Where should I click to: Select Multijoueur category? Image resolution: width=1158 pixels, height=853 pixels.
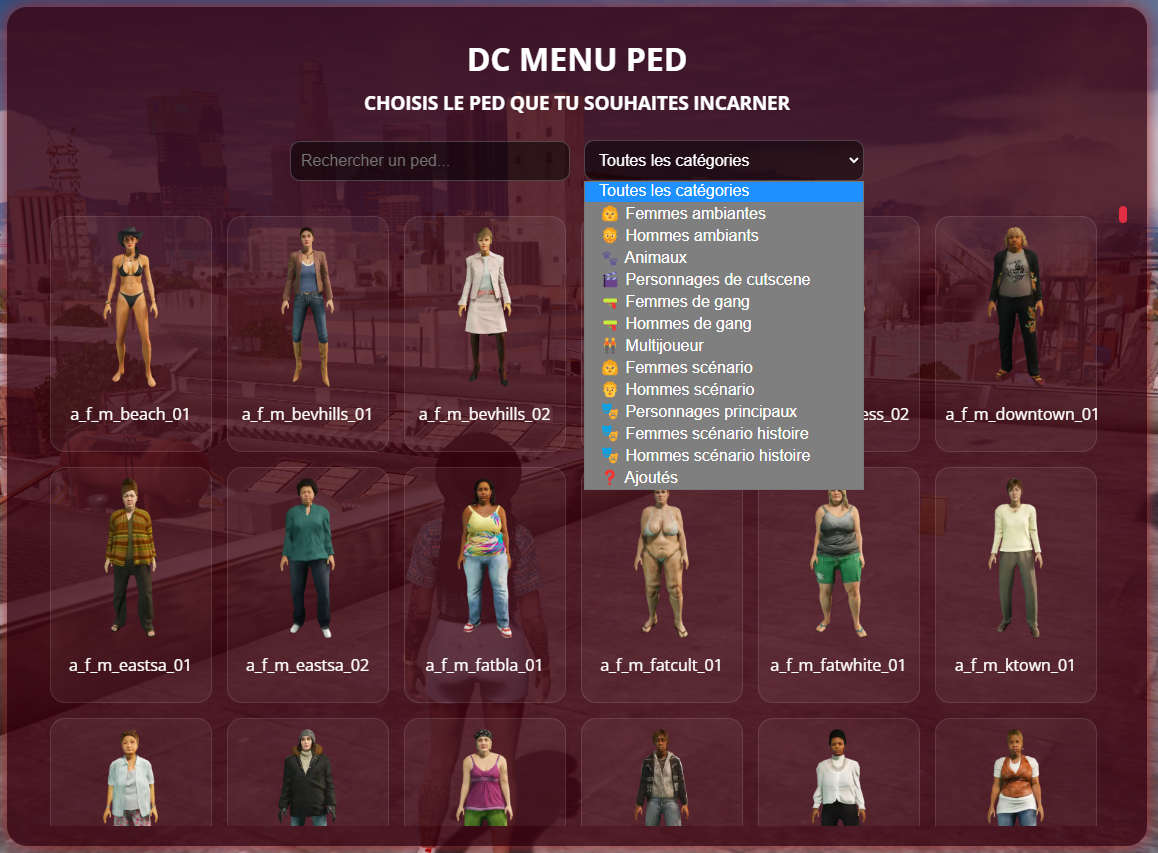point(724,346)
